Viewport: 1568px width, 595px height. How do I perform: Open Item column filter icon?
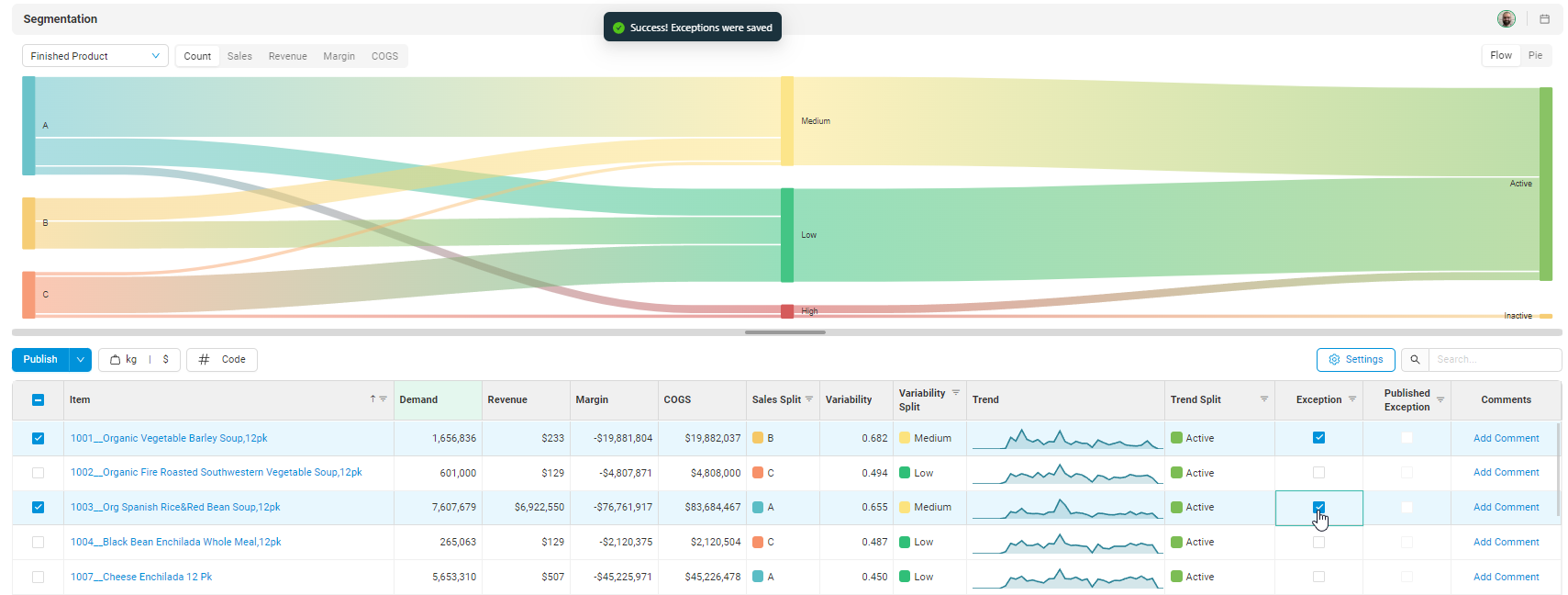(x=384, y=399)
